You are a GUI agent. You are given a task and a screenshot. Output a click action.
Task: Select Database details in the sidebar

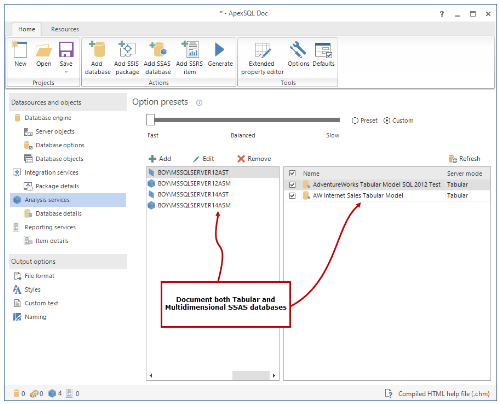(58, 214)
